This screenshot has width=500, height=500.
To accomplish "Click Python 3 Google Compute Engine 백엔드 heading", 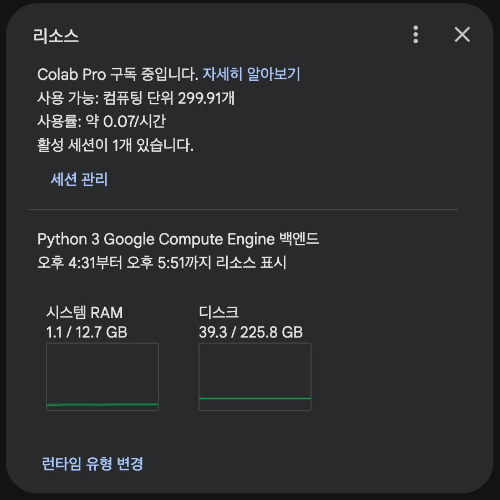I will click(178, 239).
